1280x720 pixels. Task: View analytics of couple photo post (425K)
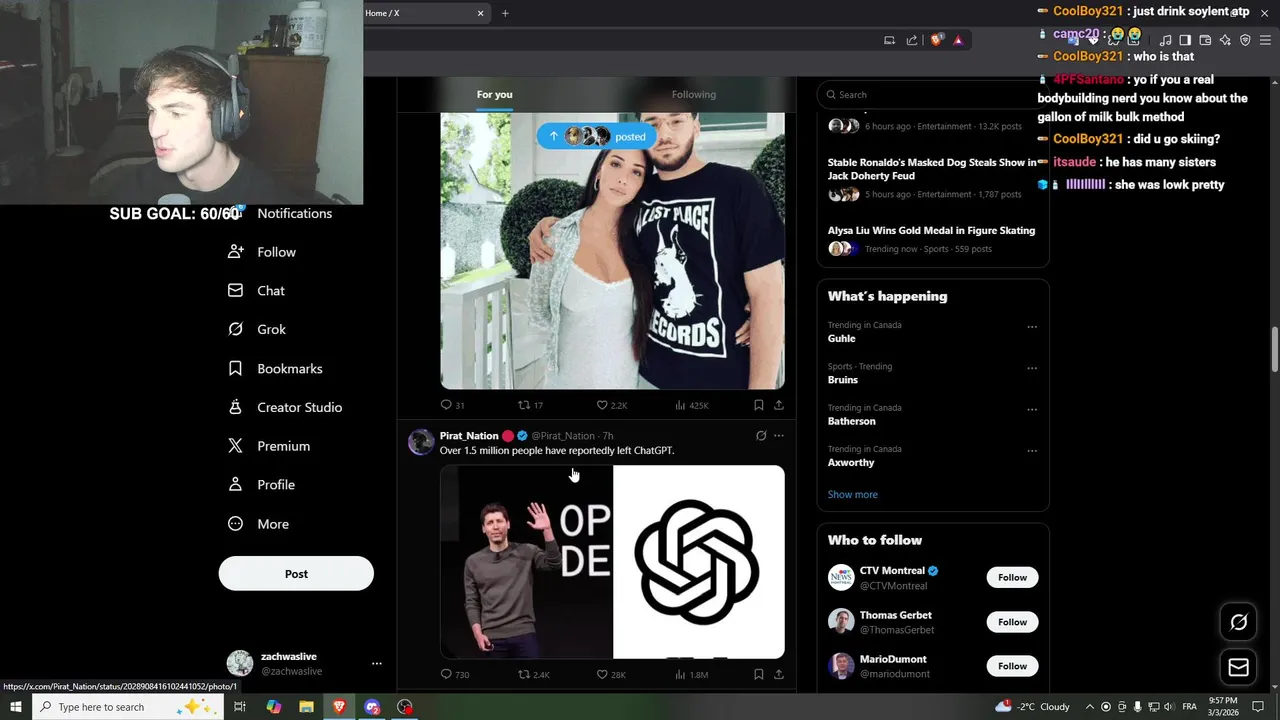coord(691,405)
